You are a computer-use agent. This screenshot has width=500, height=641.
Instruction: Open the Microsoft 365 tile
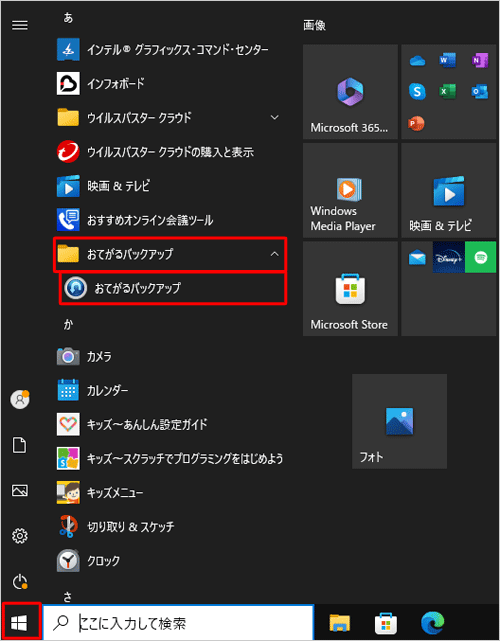(x=350, y=92)
